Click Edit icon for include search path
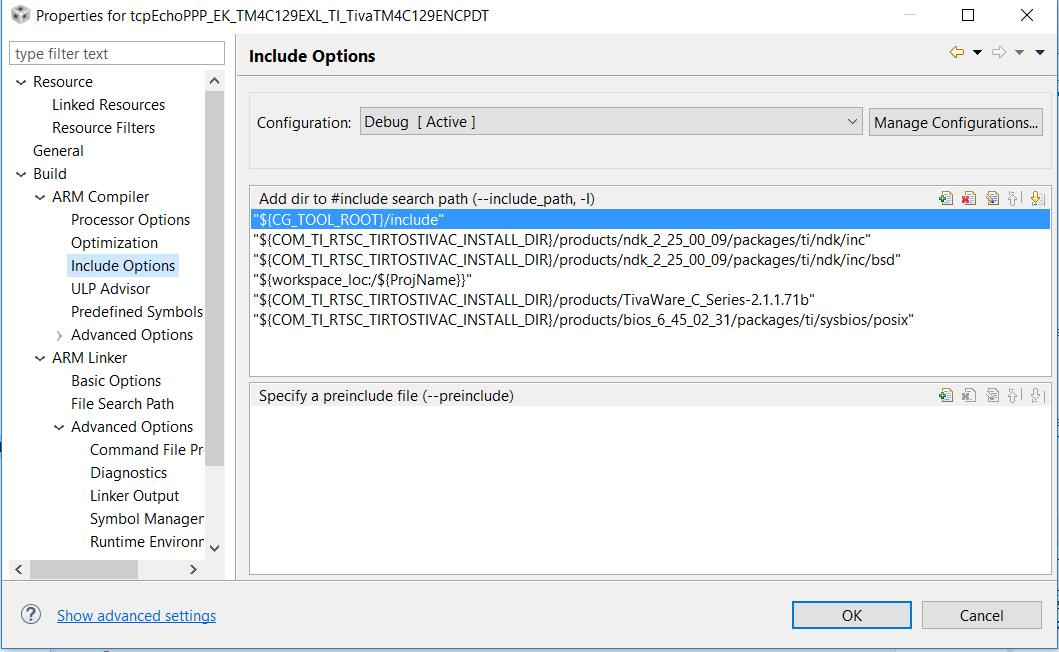 click(992, 198)
